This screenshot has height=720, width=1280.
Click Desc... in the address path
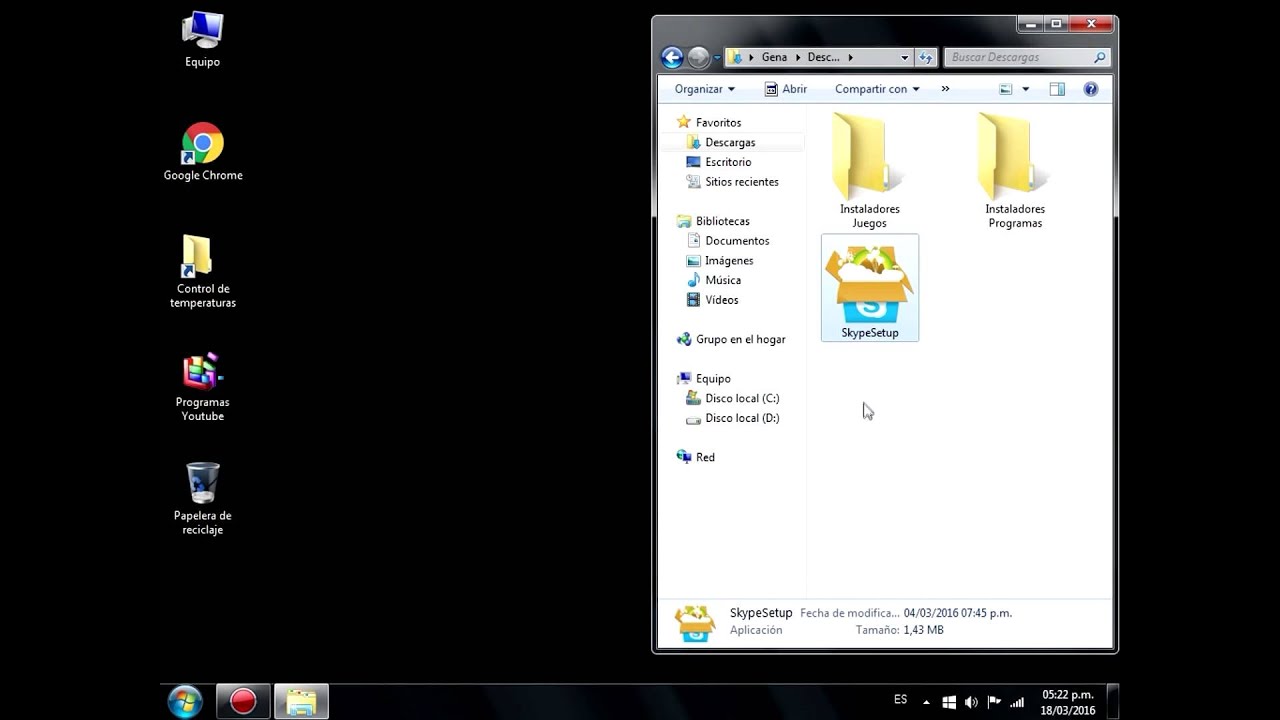(823, 58)
